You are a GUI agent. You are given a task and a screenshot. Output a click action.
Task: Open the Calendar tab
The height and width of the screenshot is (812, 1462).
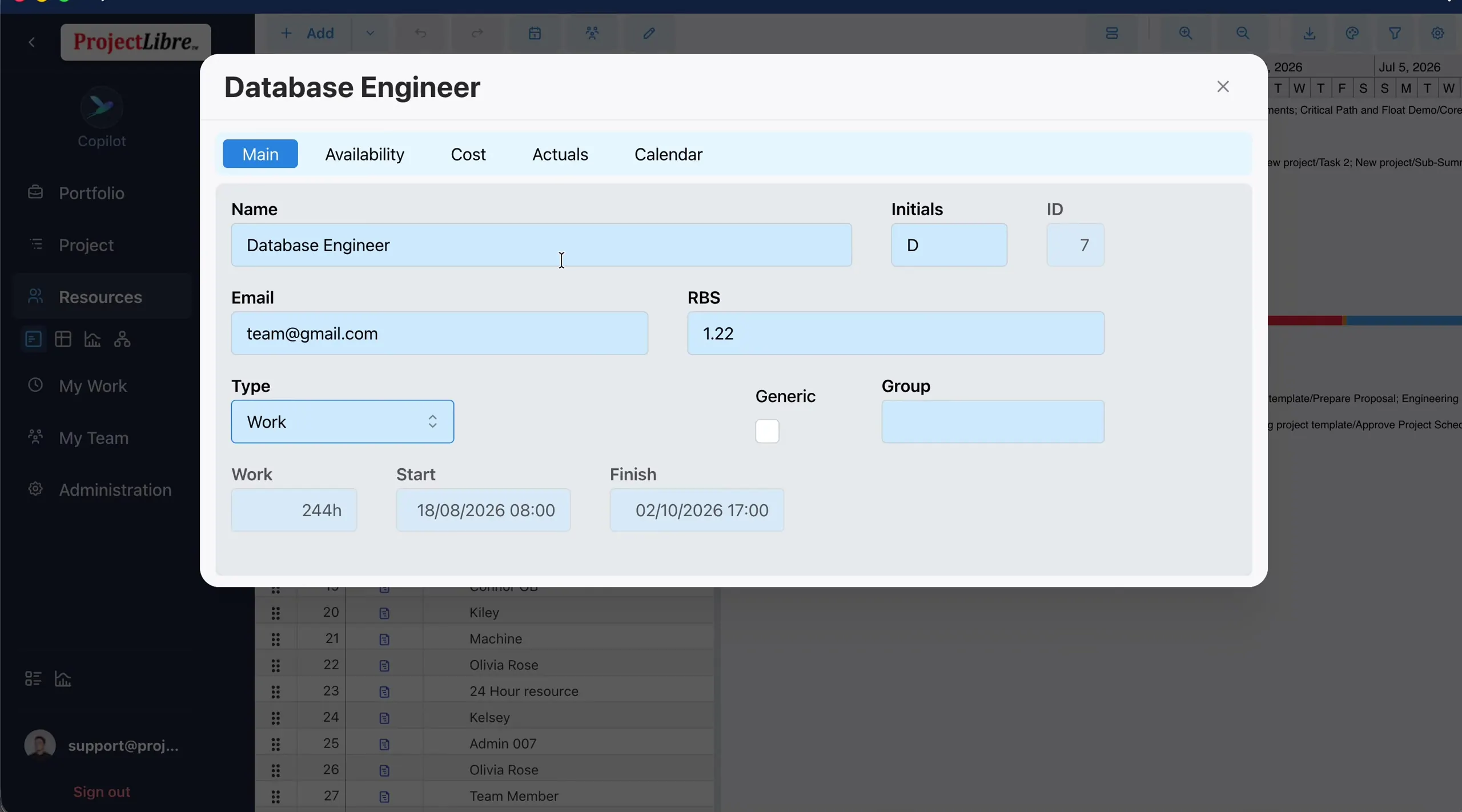(668, 154)
